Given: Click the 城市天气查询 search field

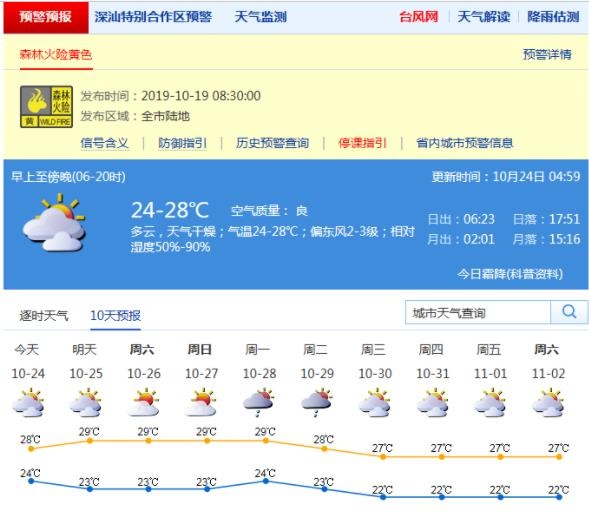Looking at the screenshot, I should click(x=478, y=312).
